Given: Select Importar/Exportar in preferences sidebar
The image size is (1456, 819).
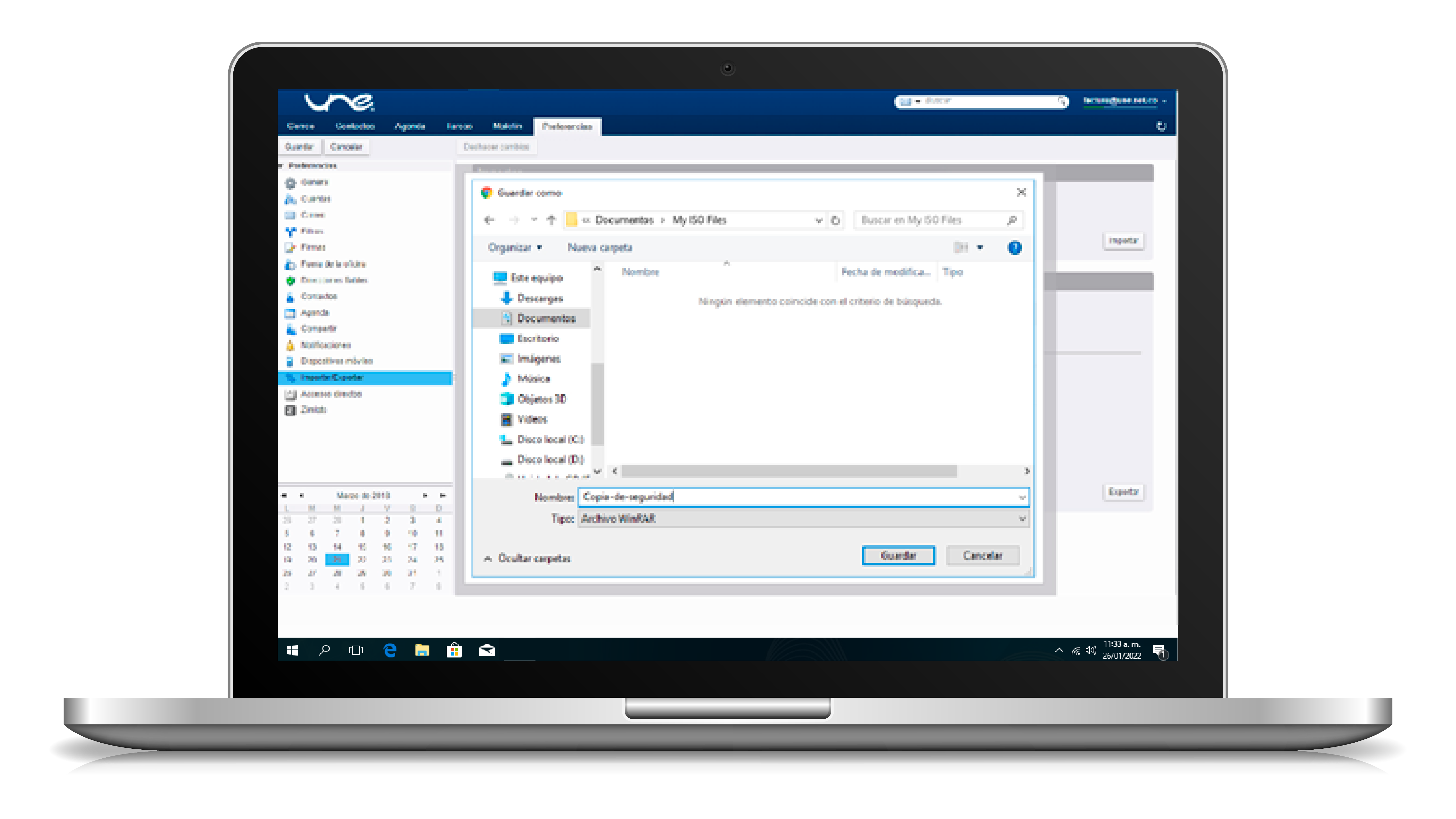Looking at the screenshot, I should pyautogui.click(x=365, y=377).
